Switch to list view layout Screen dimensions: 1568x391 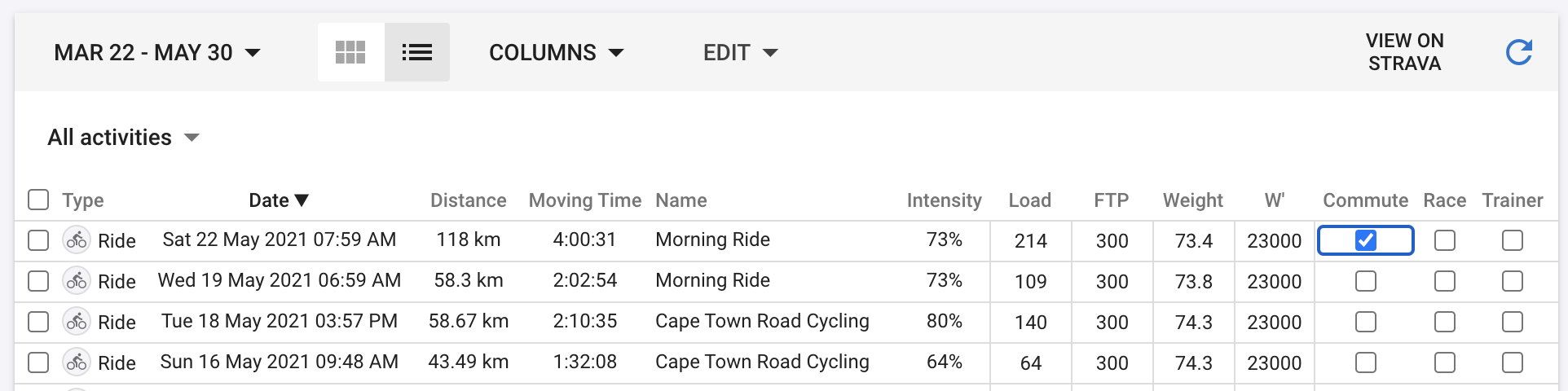[417, 52]
